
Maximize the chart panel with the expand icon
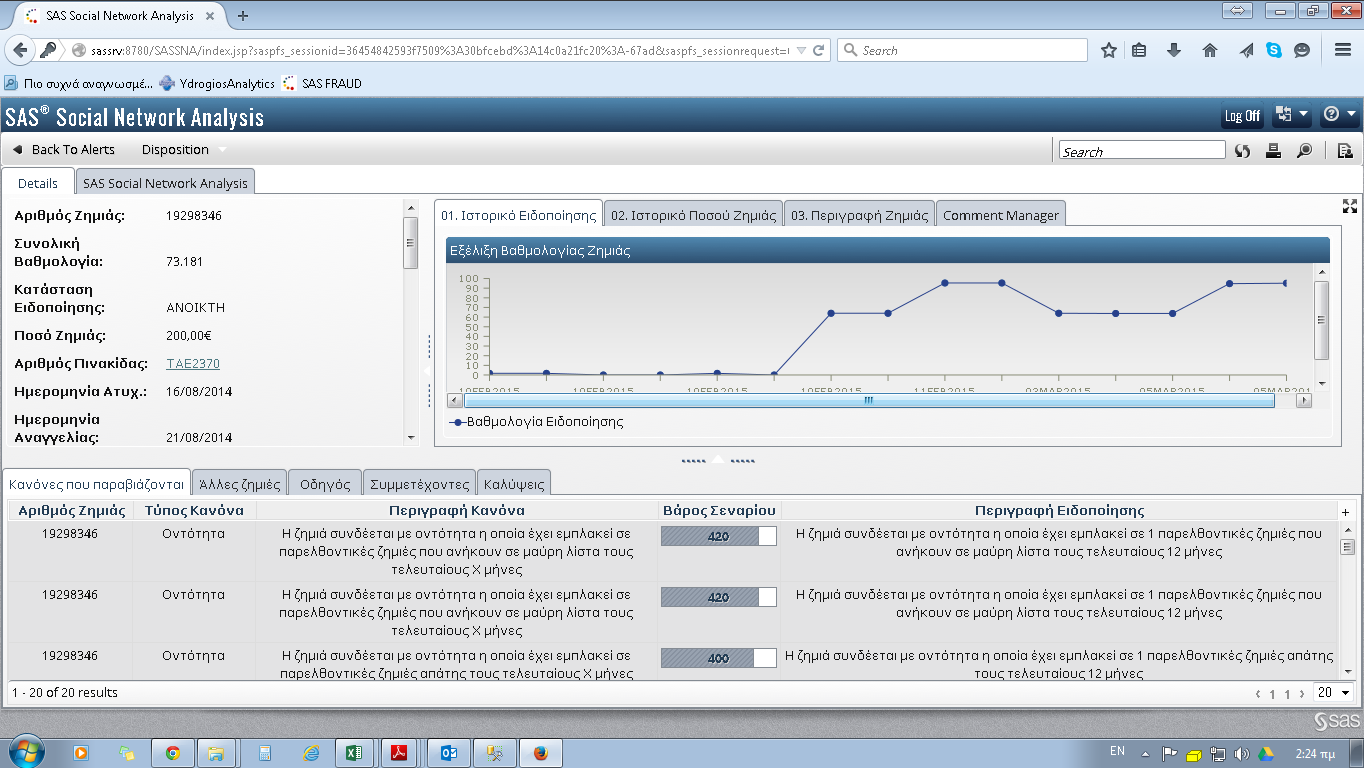click(1350, 206)
